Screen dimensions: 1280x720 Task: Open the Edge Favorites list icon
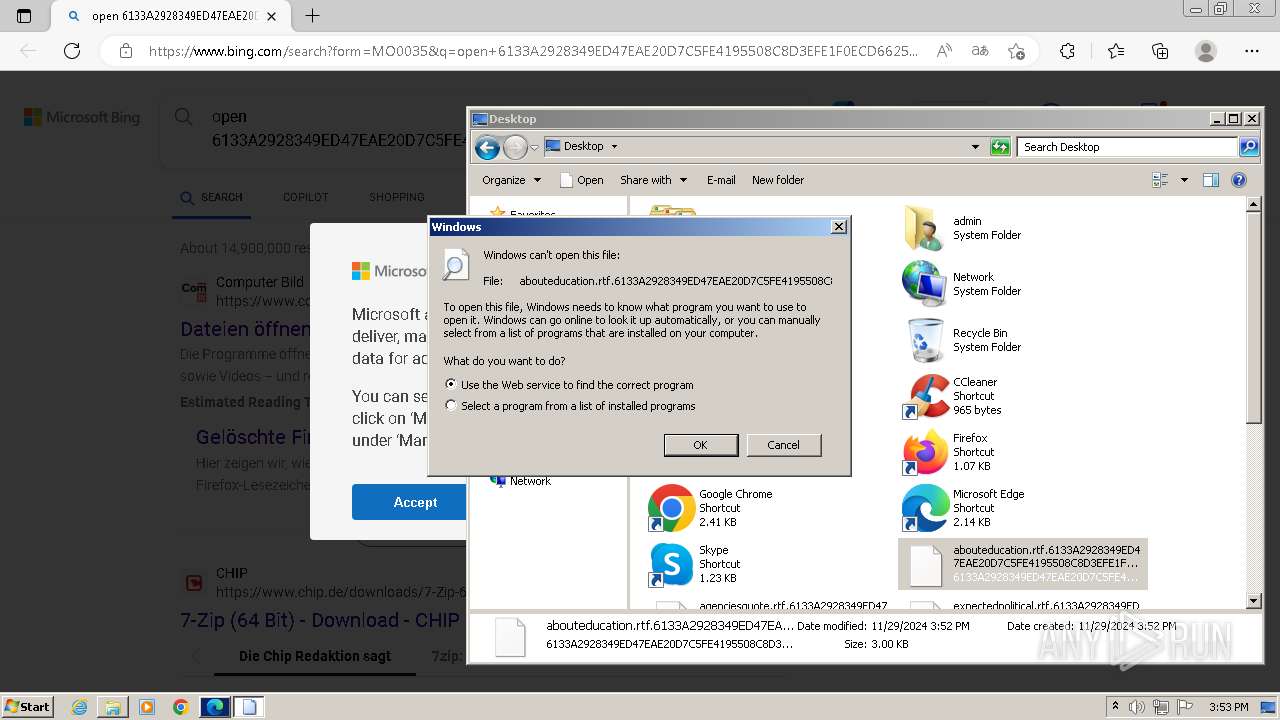[x=1116, y=51]
